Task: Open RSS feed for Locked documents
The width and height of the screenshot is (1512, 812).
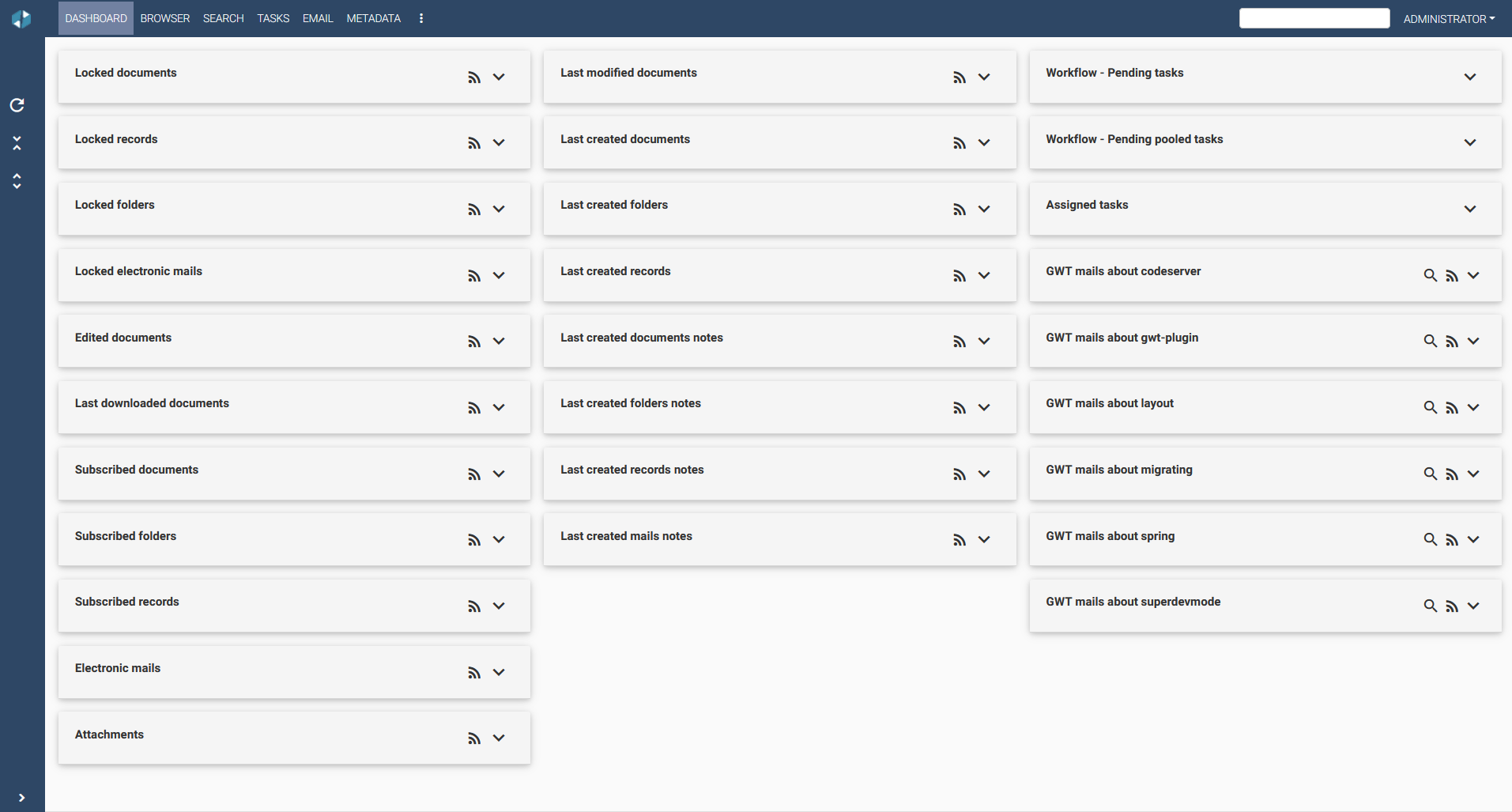Action: tap(474, 77)
